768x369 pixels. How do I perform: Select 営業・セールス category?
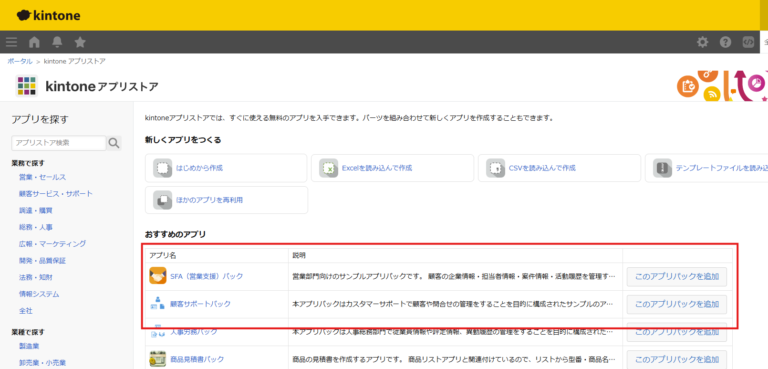pos(42,177)
